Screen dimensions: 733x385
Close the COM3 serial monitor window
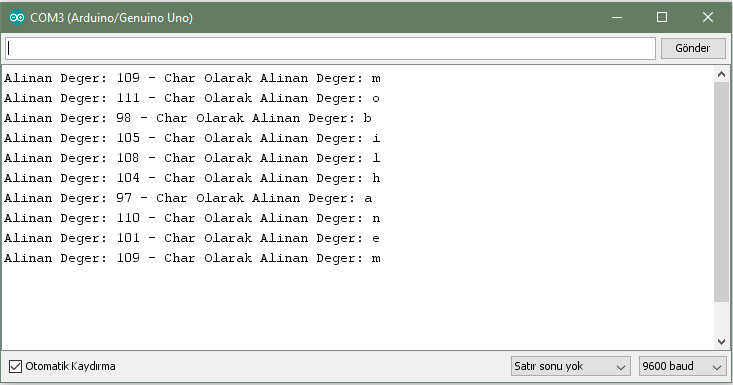click(708, 18)
